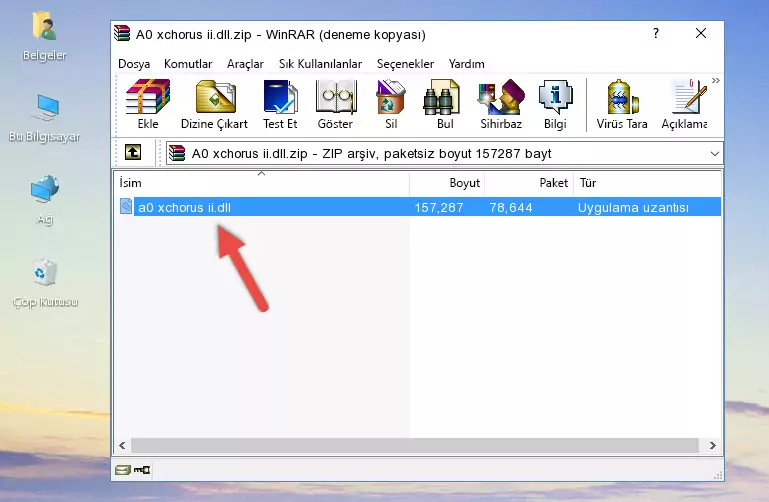
Task: Open the Bilgi info icon
Action: (555, 104)
